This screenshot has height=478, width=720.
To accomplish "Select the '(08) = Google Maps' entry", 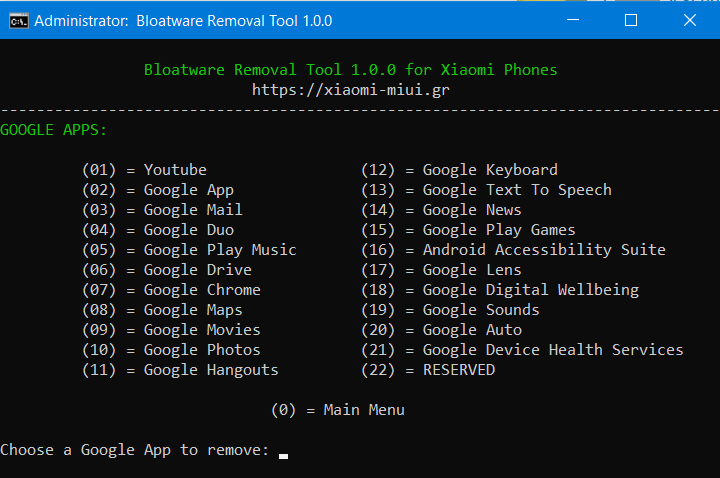I will tap(162, 310).
